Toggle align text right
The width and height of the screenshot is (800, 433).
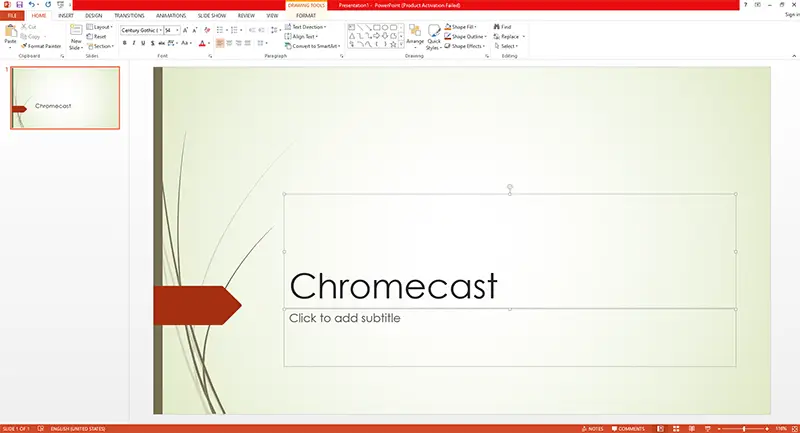click(238, 43)
